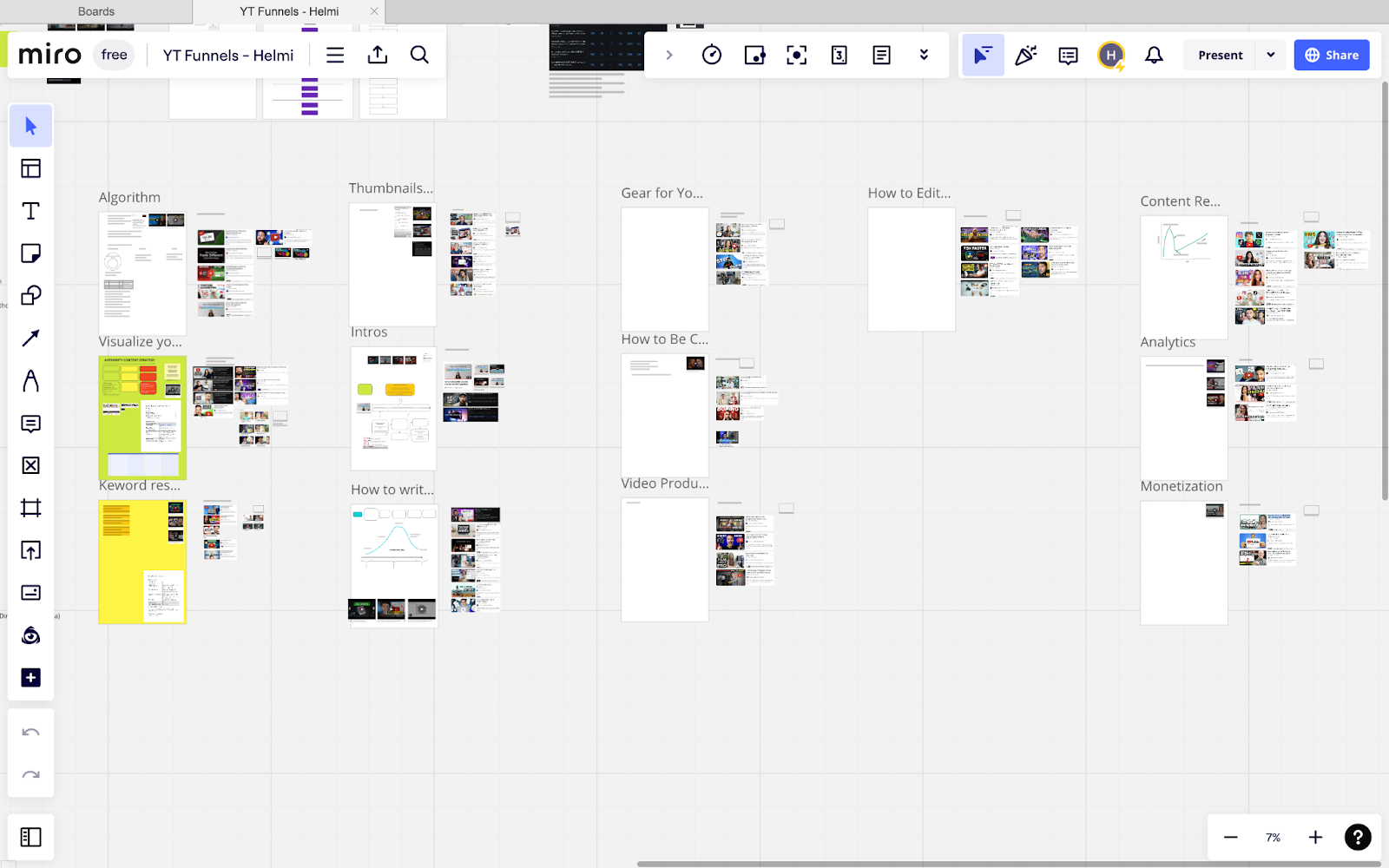Select the Frame tool

pyautogui.click(x=30, y=509)
